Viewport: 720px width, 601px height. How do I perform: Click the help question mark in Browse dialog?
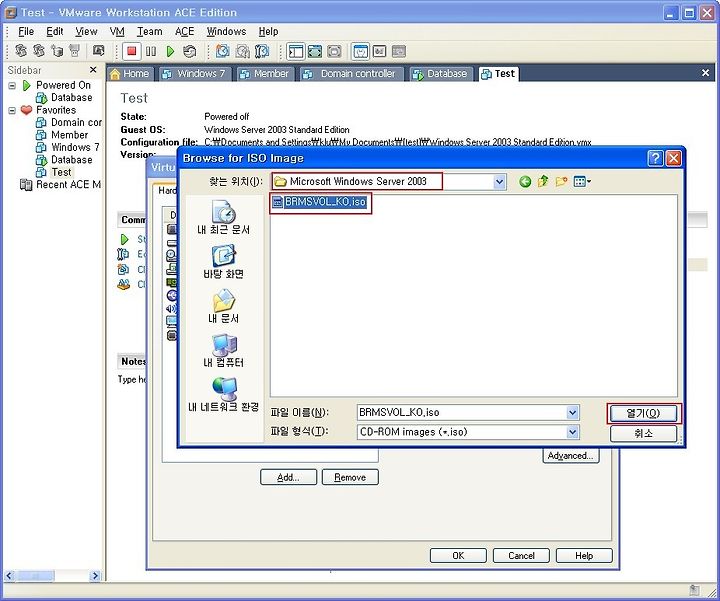(655, 158)
